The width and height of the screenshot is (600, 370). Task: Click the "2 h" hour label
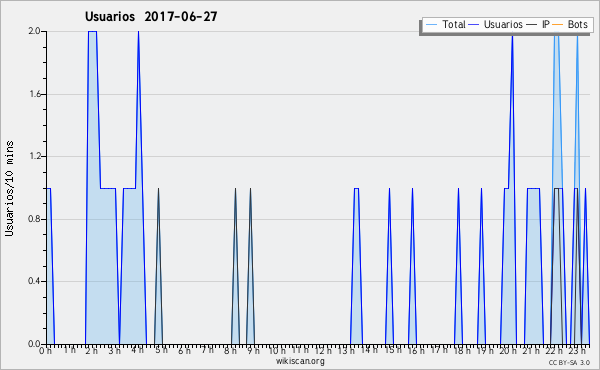coord(91,351)
